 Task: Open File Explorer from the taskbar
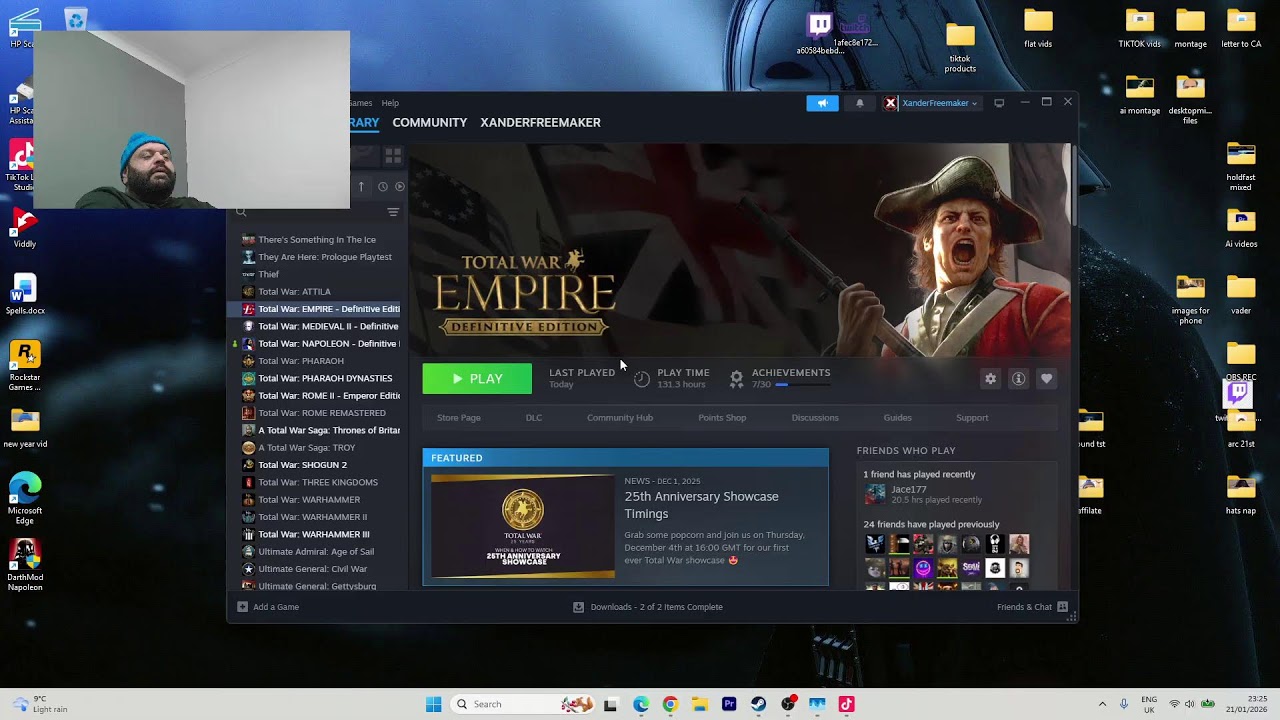pos(699,704)
